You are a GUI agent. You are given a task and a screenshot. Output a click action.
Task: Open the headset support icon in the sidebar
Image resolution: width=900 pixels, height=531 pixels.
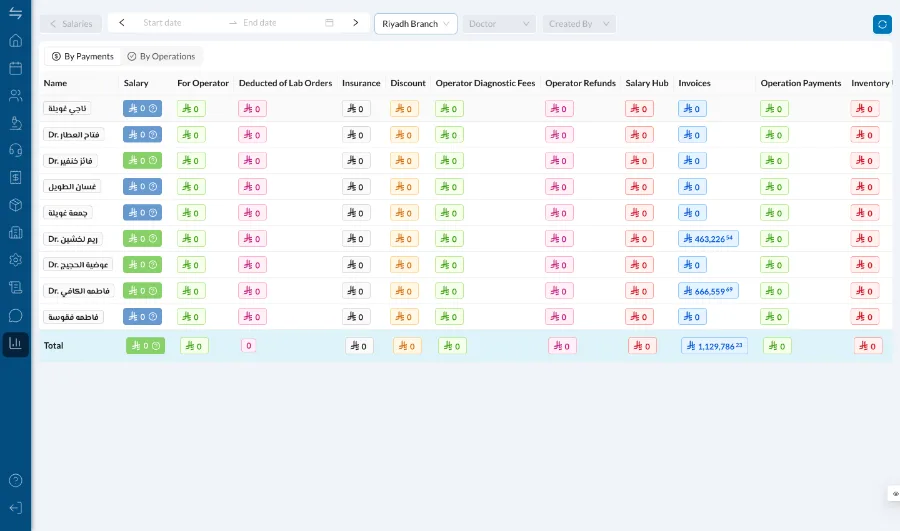click(x=15, y=150)
